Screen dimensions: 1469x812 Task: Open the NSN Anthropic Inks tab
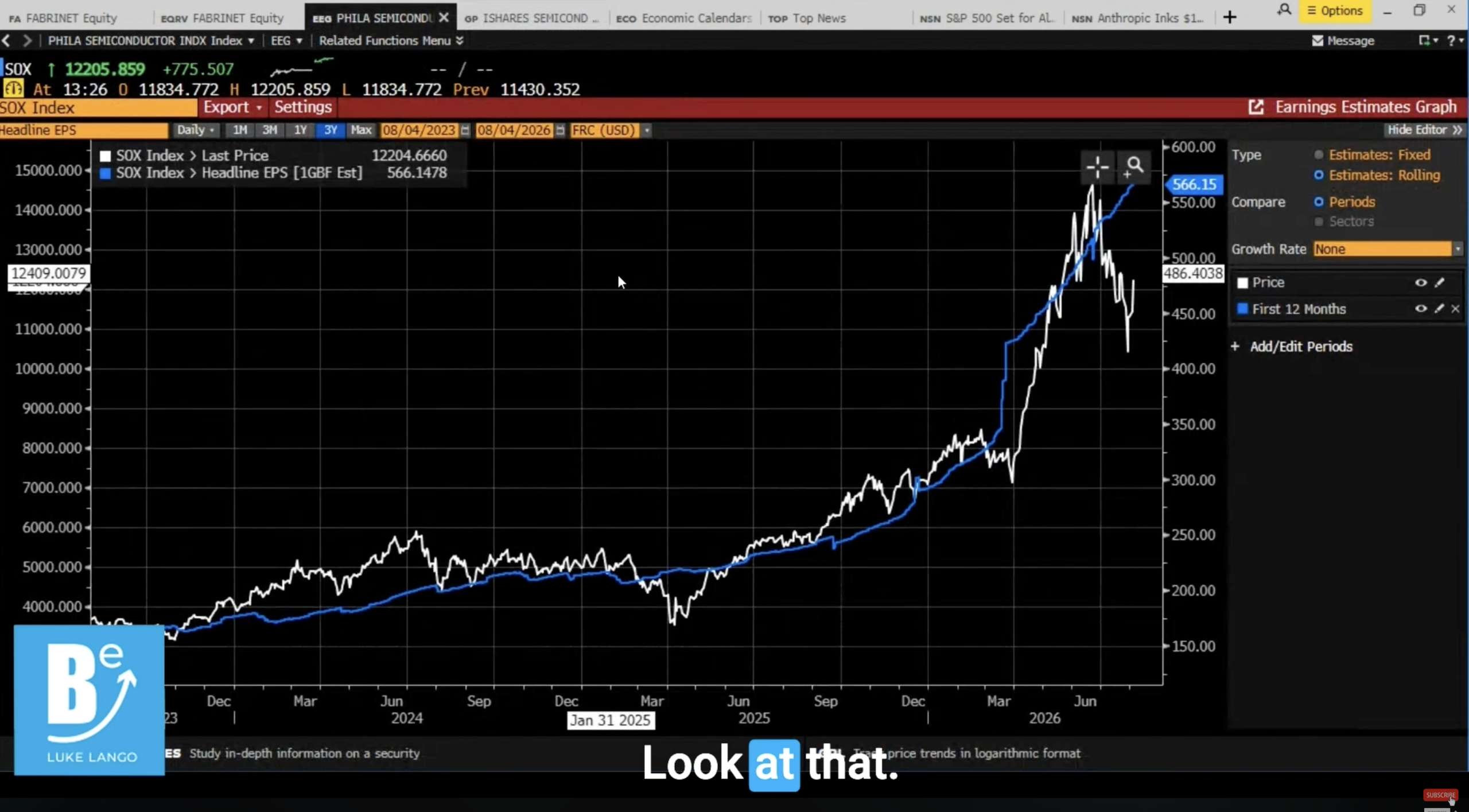(1138, 18)
